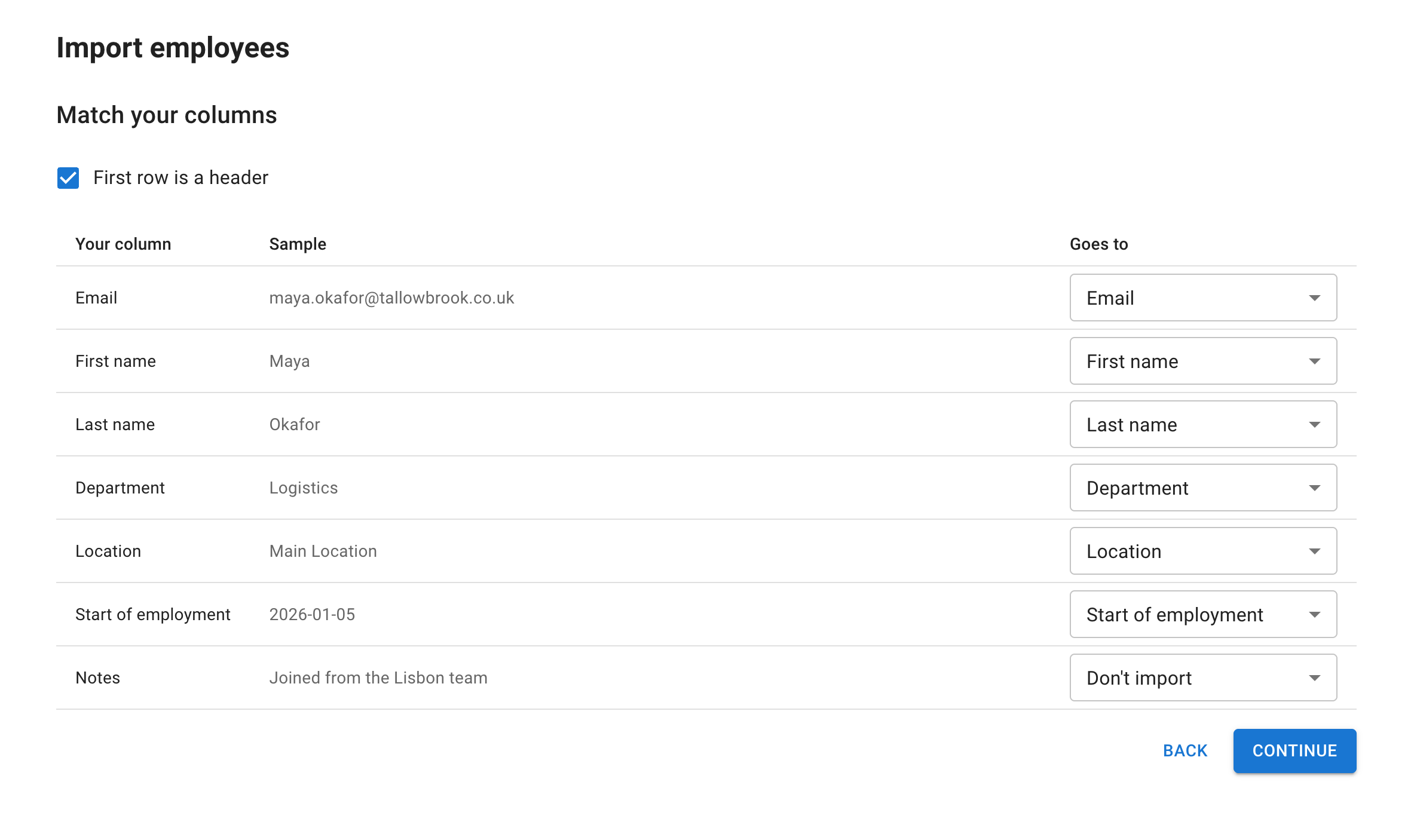Click the 'Goes to' column header
Viewport: 1414px width, 840px height.
pos(1098,244)
